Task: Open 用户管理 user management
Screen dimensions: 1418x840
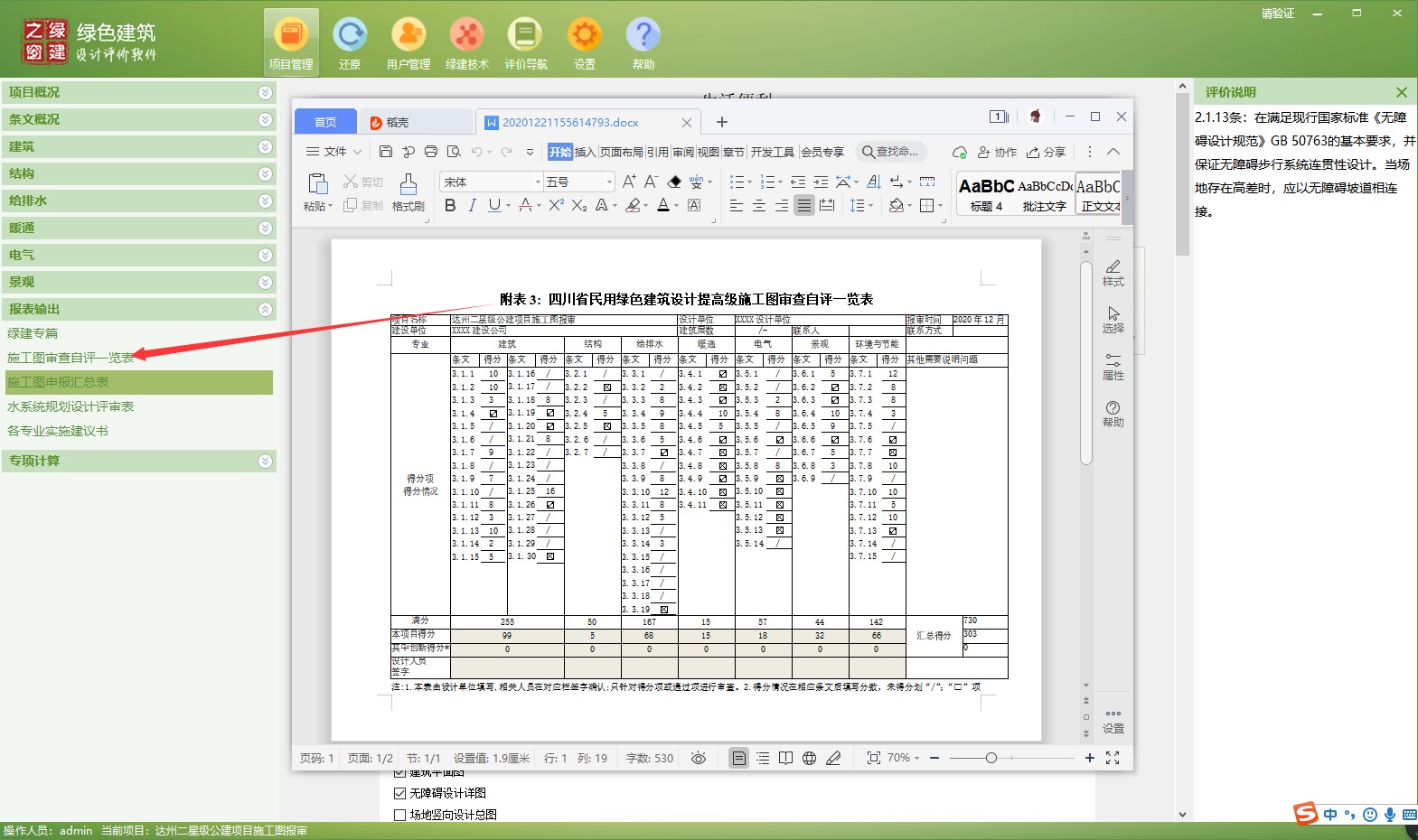Action: (408, 42)
